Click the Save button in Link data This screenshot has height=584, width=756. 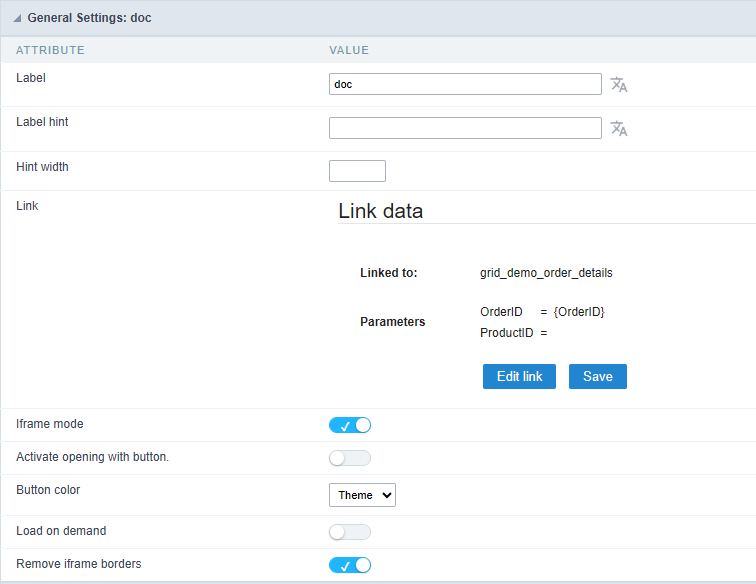pos(598,376)
